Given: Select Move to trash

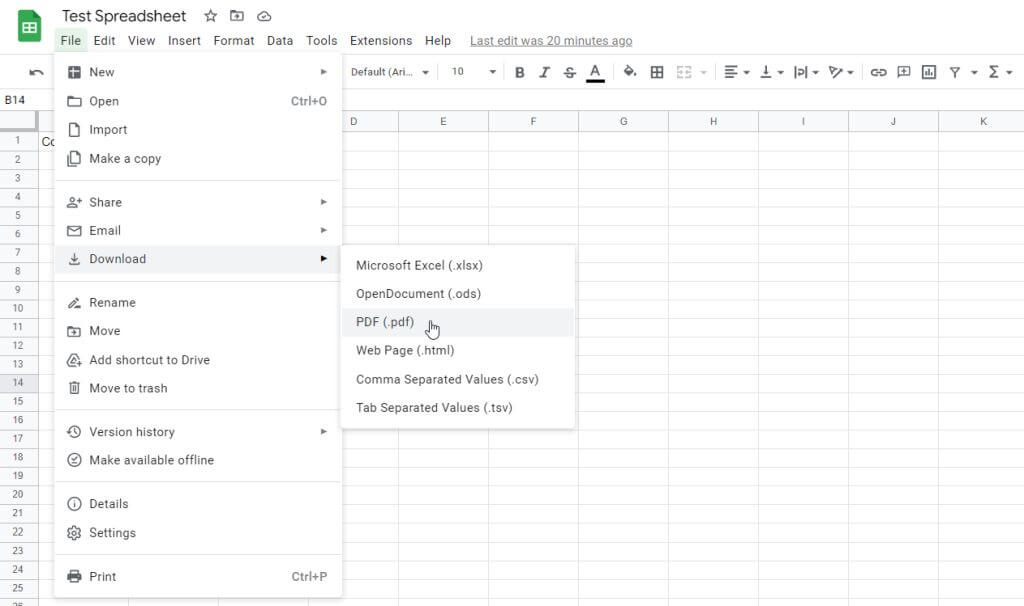Looking at the screenshot, I should pyautogui.click(x=198, y=388).
